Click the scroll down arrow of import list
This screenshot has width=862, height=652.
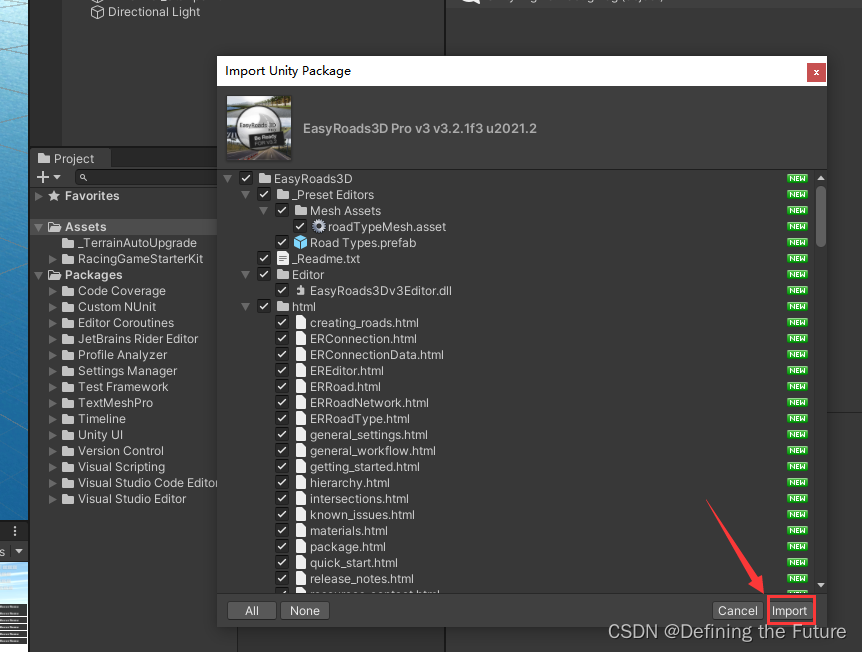pyautogui.click(x=821, y=585)
